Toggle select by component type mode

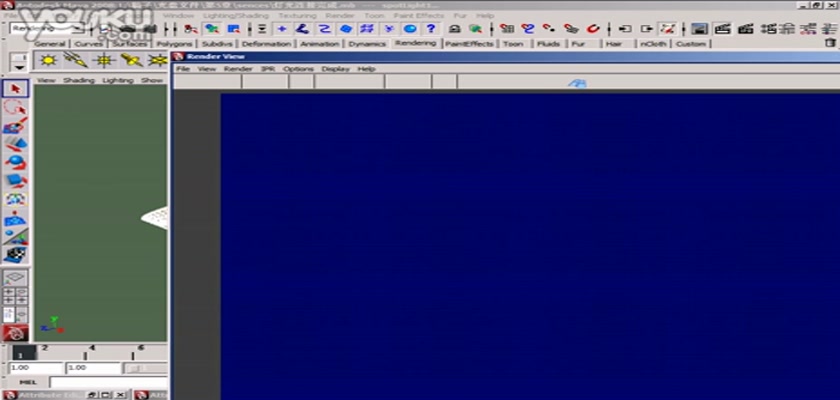click(234, 29)
